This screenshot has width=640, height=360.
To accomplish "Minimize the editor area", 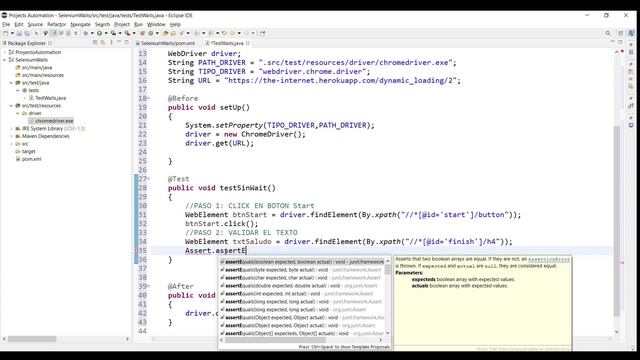I will [612, 42].
